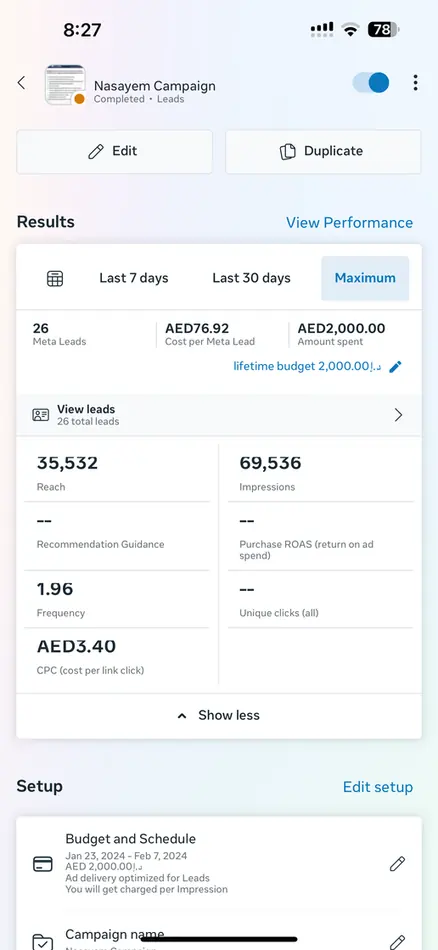Tap the Unique clicks (all) label
Viewport: 438px width, 950px height.
pos(279,613)
